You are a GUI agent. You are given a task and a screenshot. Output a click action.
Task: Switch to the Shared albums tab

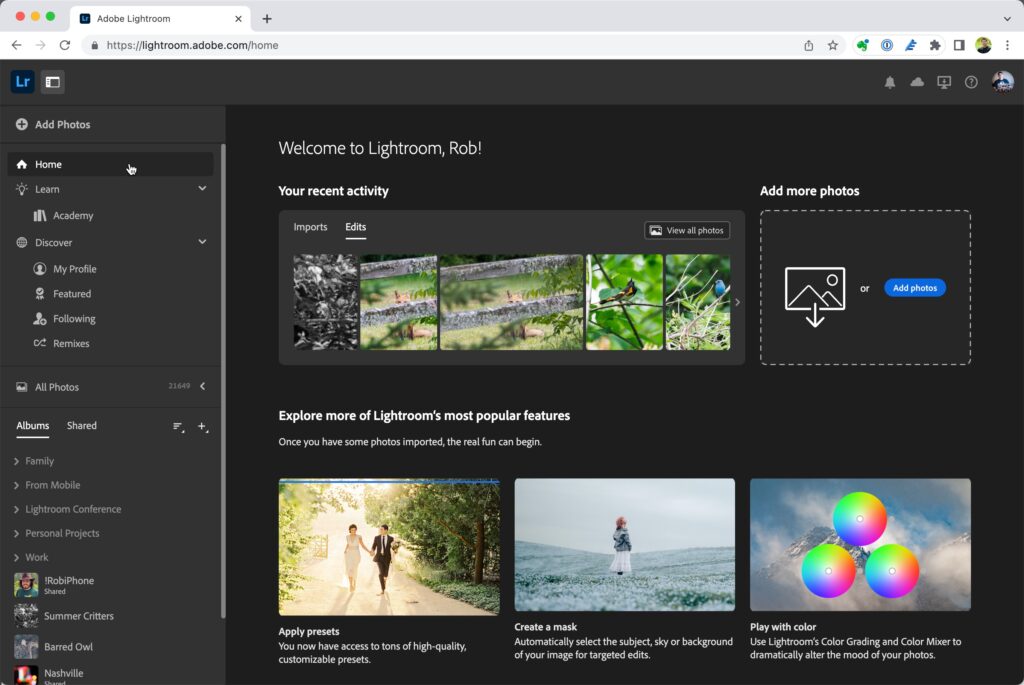click(x=82, y=426)
